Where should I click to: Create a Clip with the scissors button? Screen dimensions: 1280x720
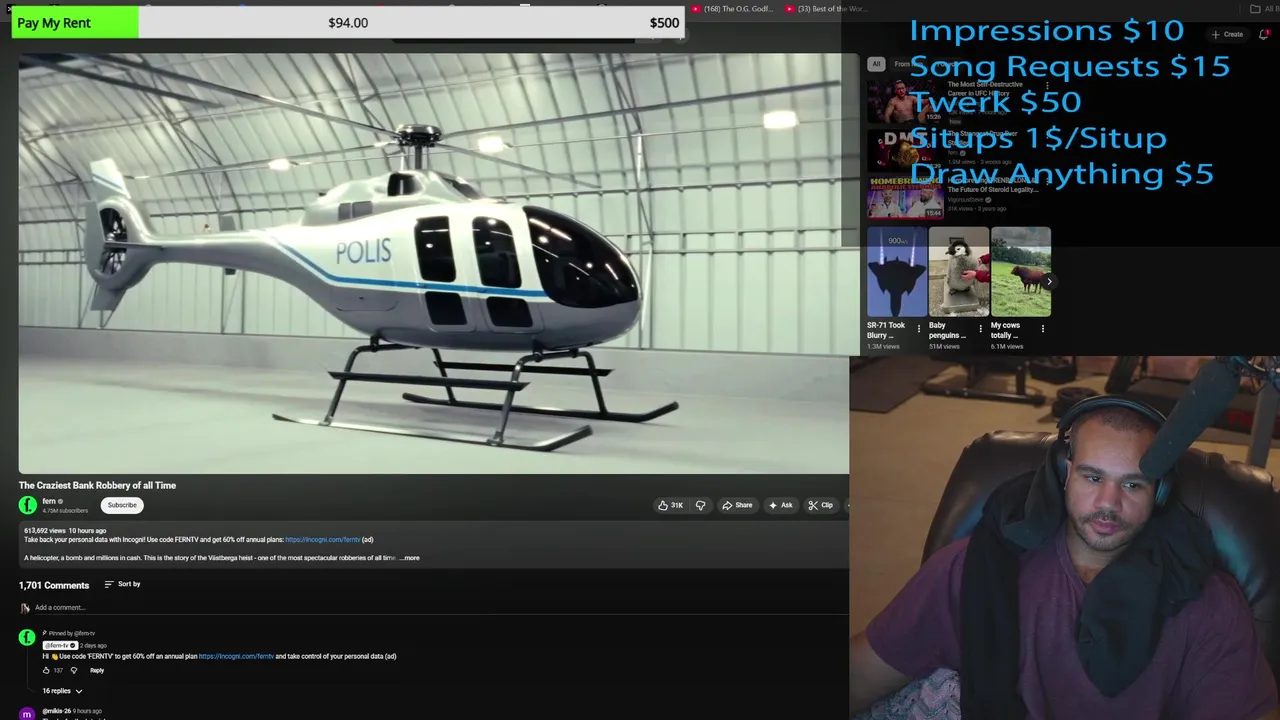pos(820,505)
